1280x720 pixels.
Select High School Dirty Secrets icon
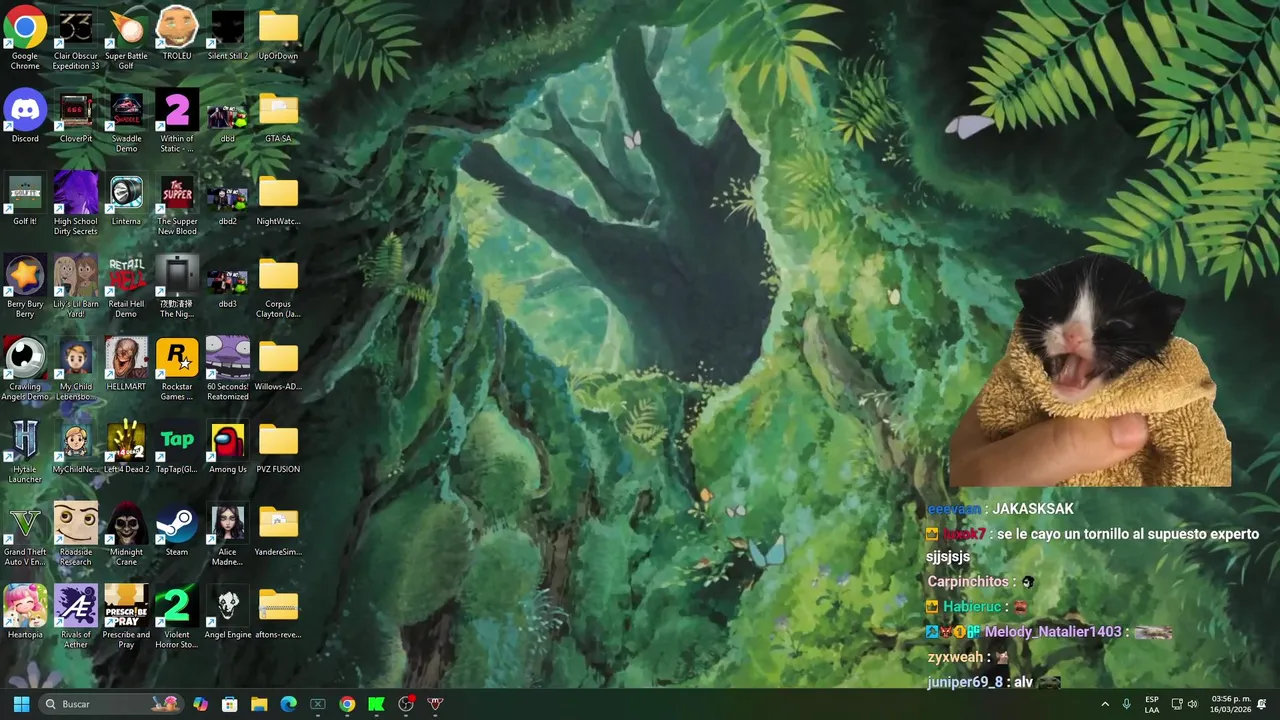[x=76, y=204]
